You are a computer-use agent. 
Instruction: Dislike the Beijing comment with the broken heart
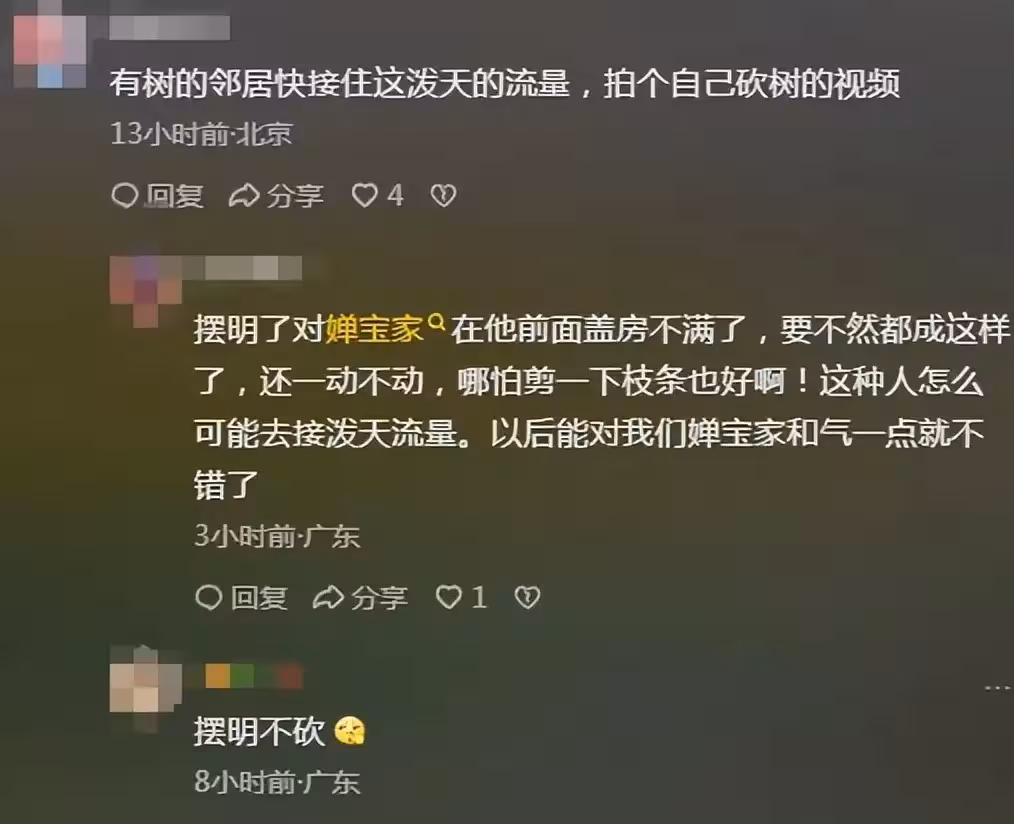[x=444, y=195]
